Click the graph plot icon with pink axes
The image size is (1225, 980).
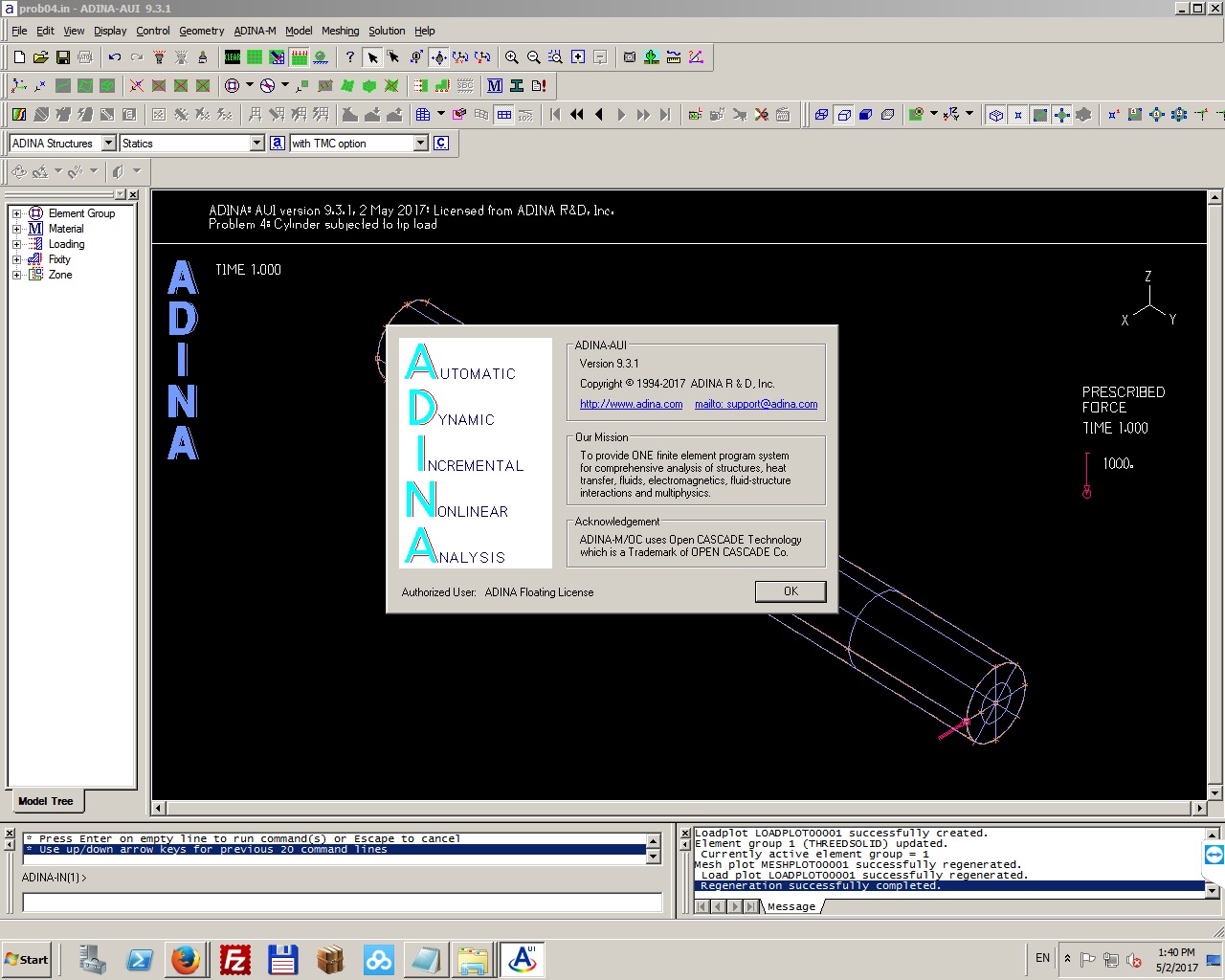[696, 57]
